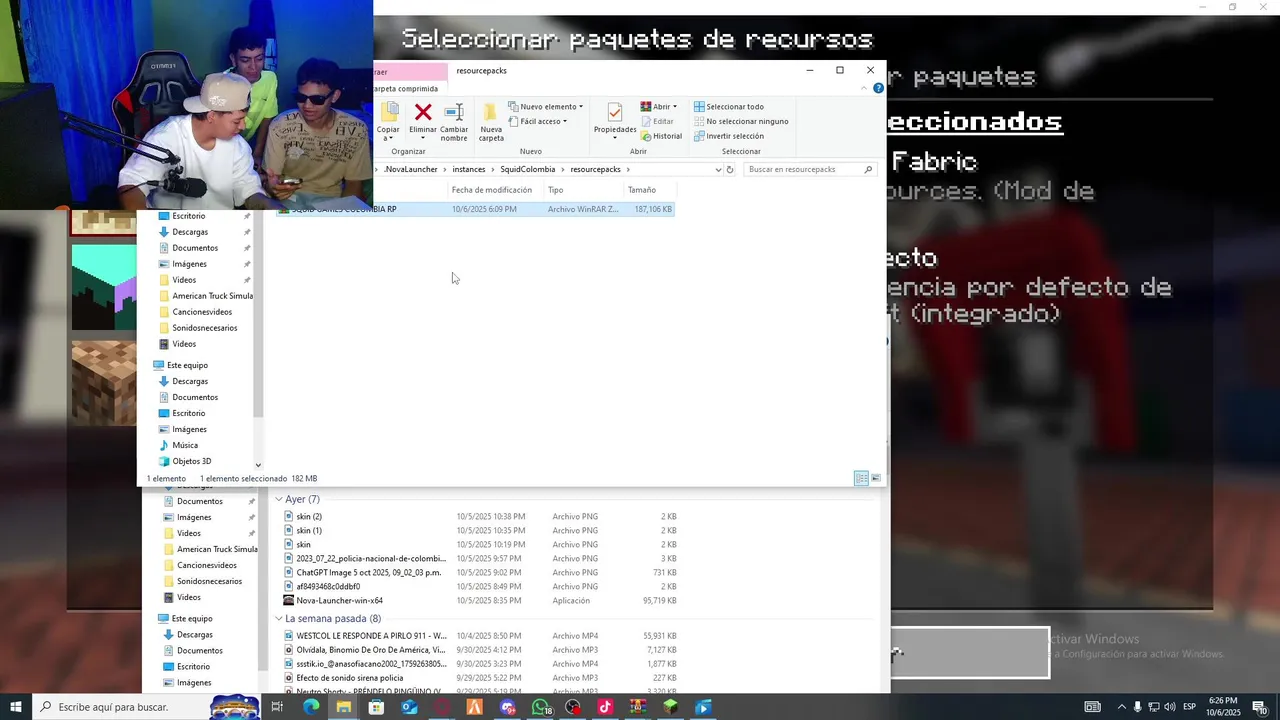Open Propiedades of the selected file
Screen dimensions: 1280x720
pos(615,118)
